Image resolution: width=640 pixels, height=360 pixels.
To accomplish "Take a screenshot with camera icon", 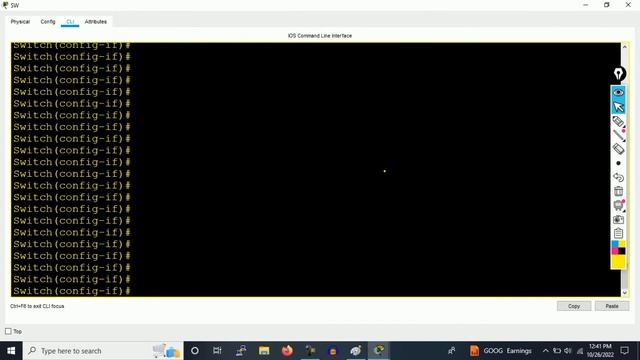I will click(618, 220).
